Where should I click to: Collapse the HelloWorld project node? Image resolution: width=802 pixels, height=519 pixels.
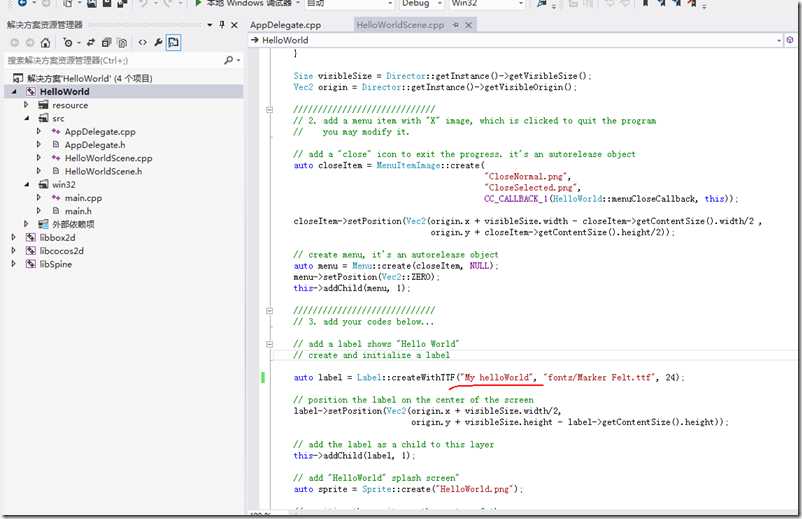point(14,92)
